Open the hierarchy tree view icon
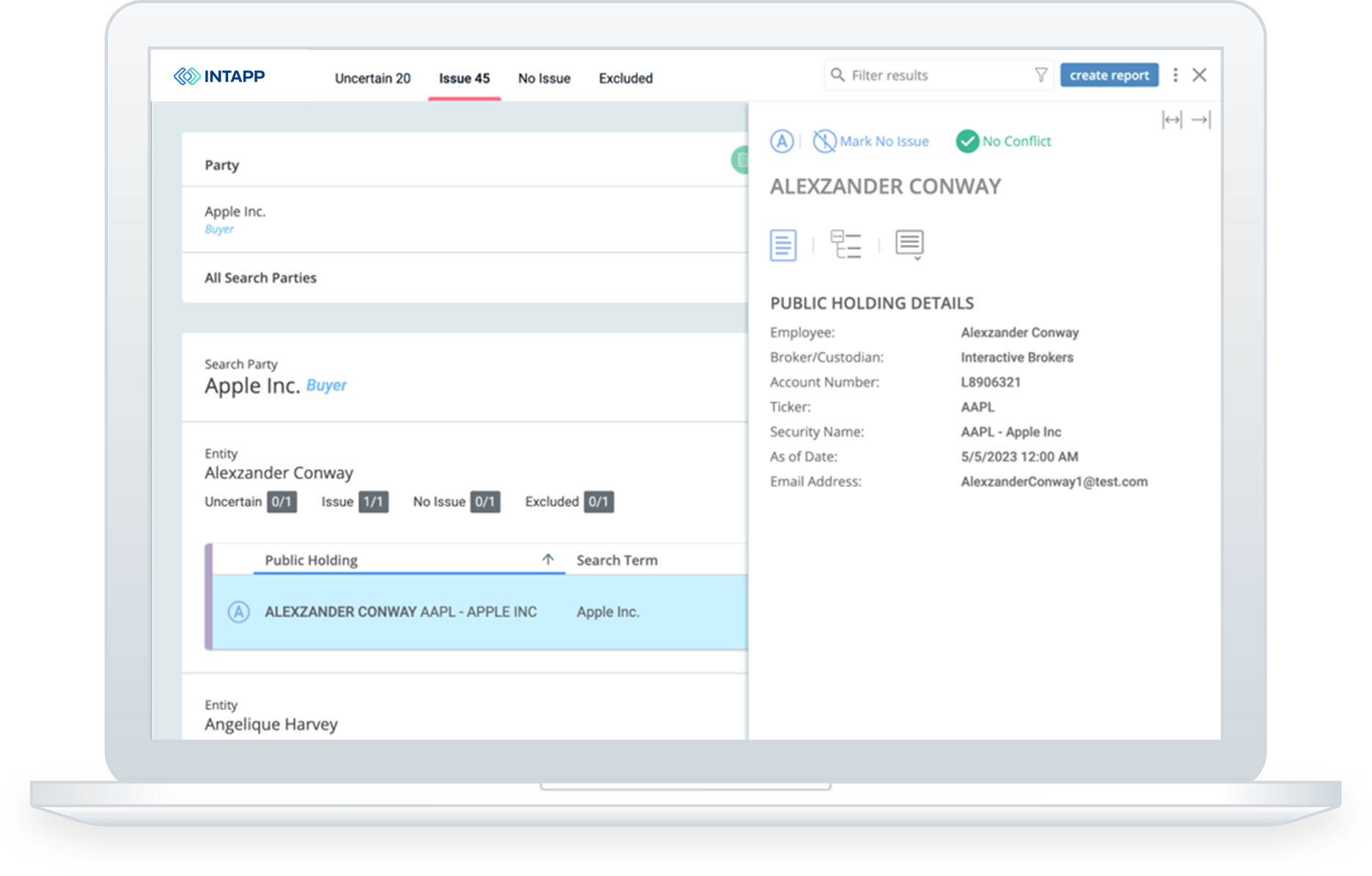The height and width of the screenshot is (876, 1372). point(845,244)
